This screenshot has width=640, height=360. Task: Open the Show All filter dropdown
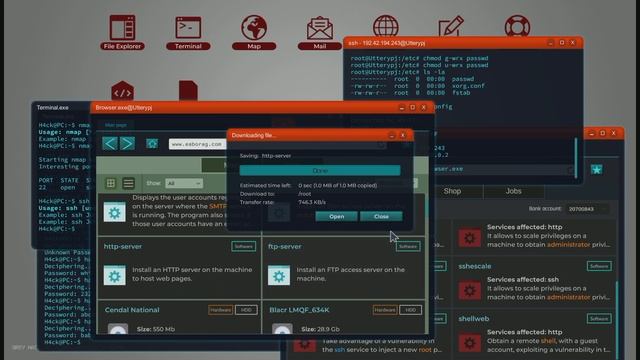pyautogui.click(x=184, y=183)
